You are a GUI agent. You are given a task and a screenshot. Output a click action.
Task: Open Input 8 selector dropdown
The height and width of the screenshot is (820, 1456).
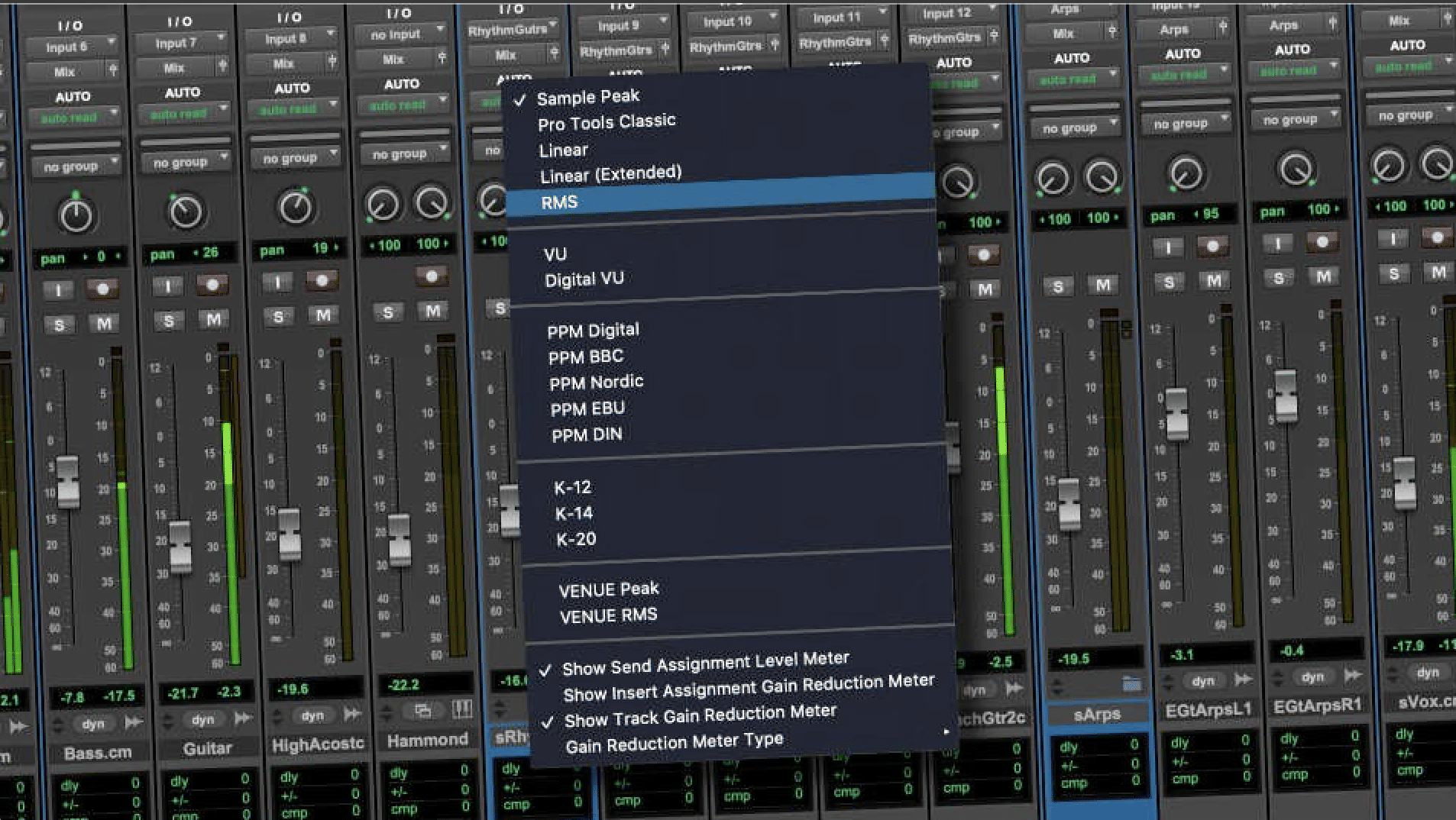pos(291,37)
